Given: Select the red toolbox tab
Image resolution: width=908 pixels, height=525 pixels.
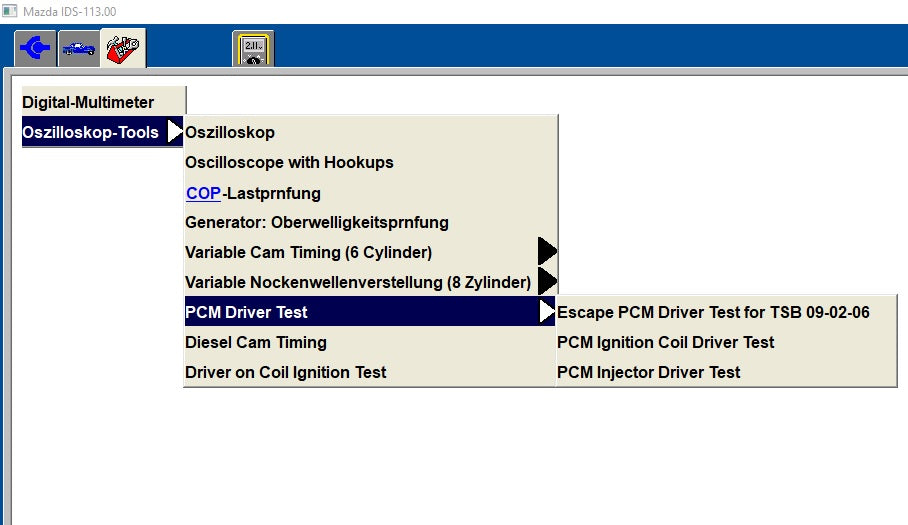Looking at the screenshot, I should click(124, 48).
